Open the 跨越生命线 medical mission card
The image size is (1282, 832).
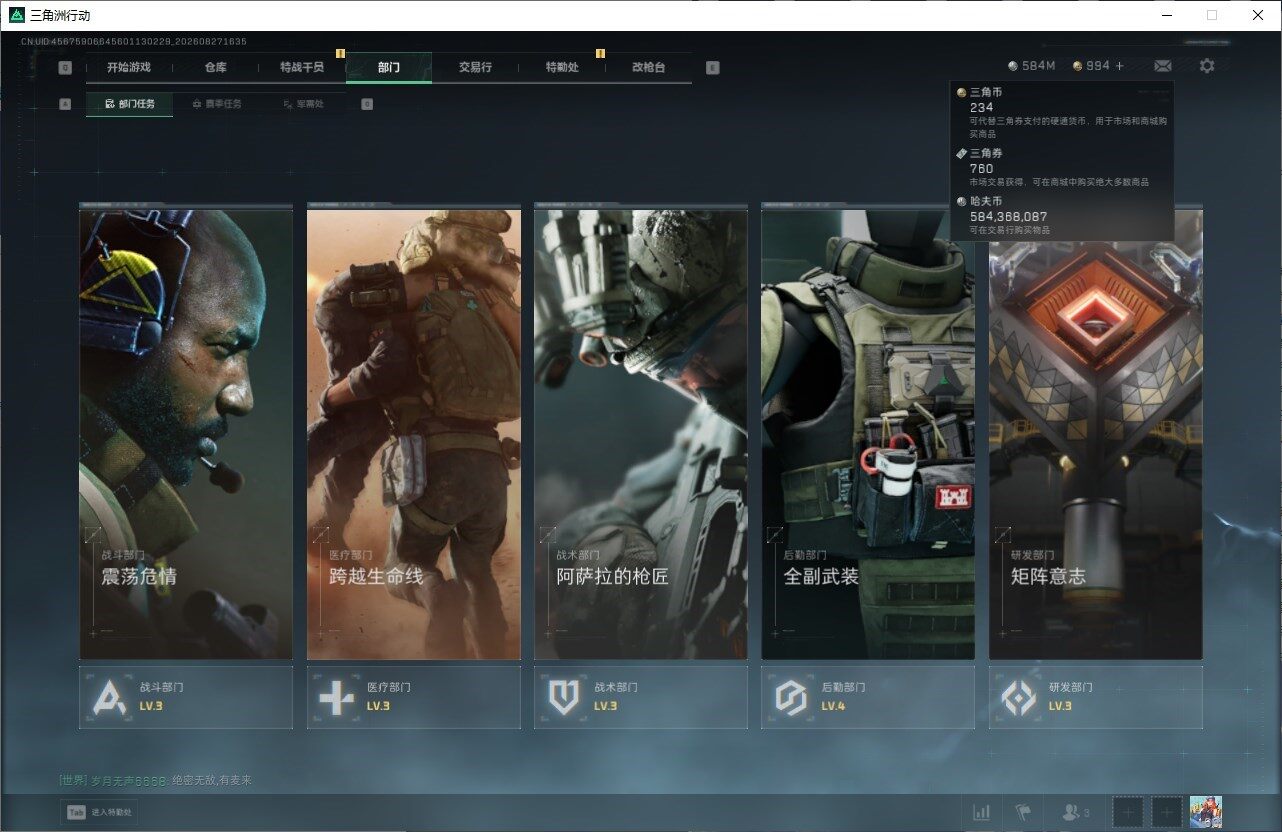(x=414, y=432)
